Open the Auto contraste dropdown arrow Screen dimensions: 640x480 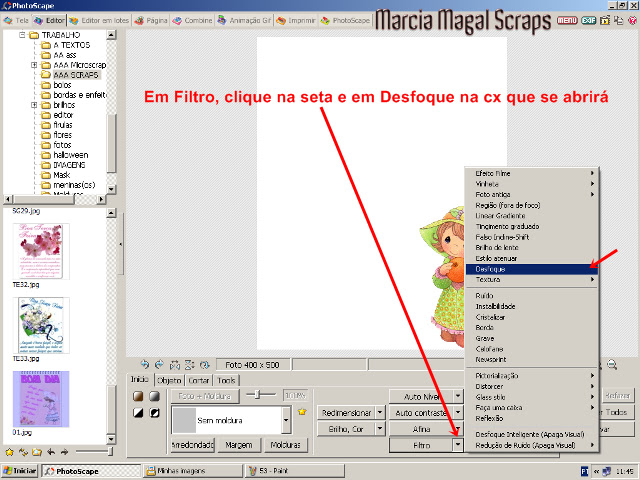pos(458,413)
